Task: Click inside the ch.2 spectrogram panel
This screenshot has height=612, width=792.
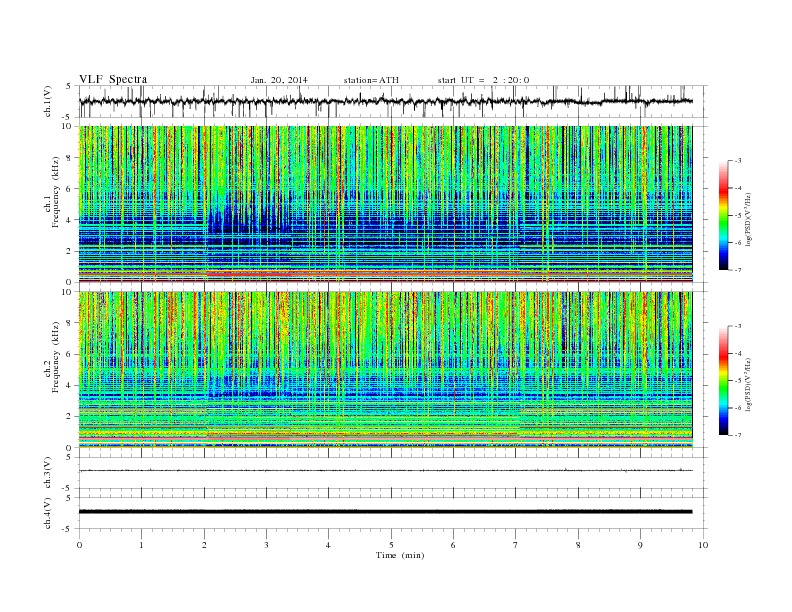Action: coord(386,369)
